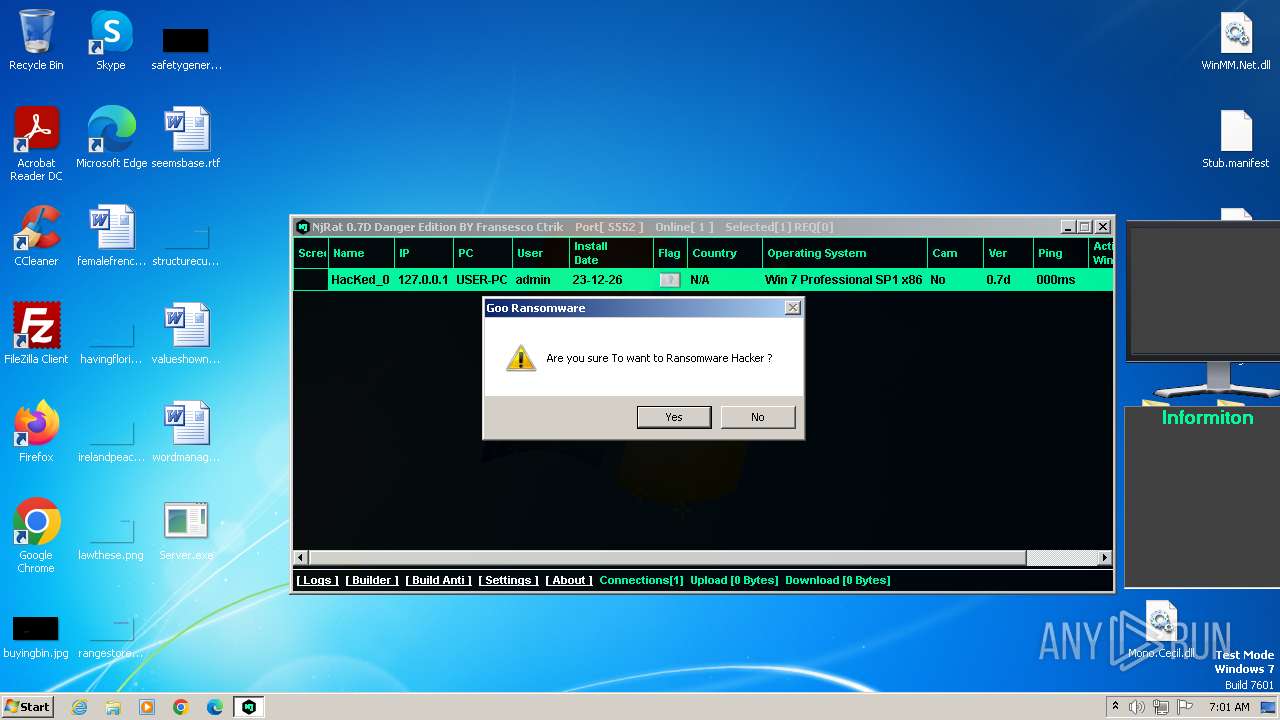Viewport: 1280px width, 720px height.
Task: Open the About menu link
Action: coord(569,580)
